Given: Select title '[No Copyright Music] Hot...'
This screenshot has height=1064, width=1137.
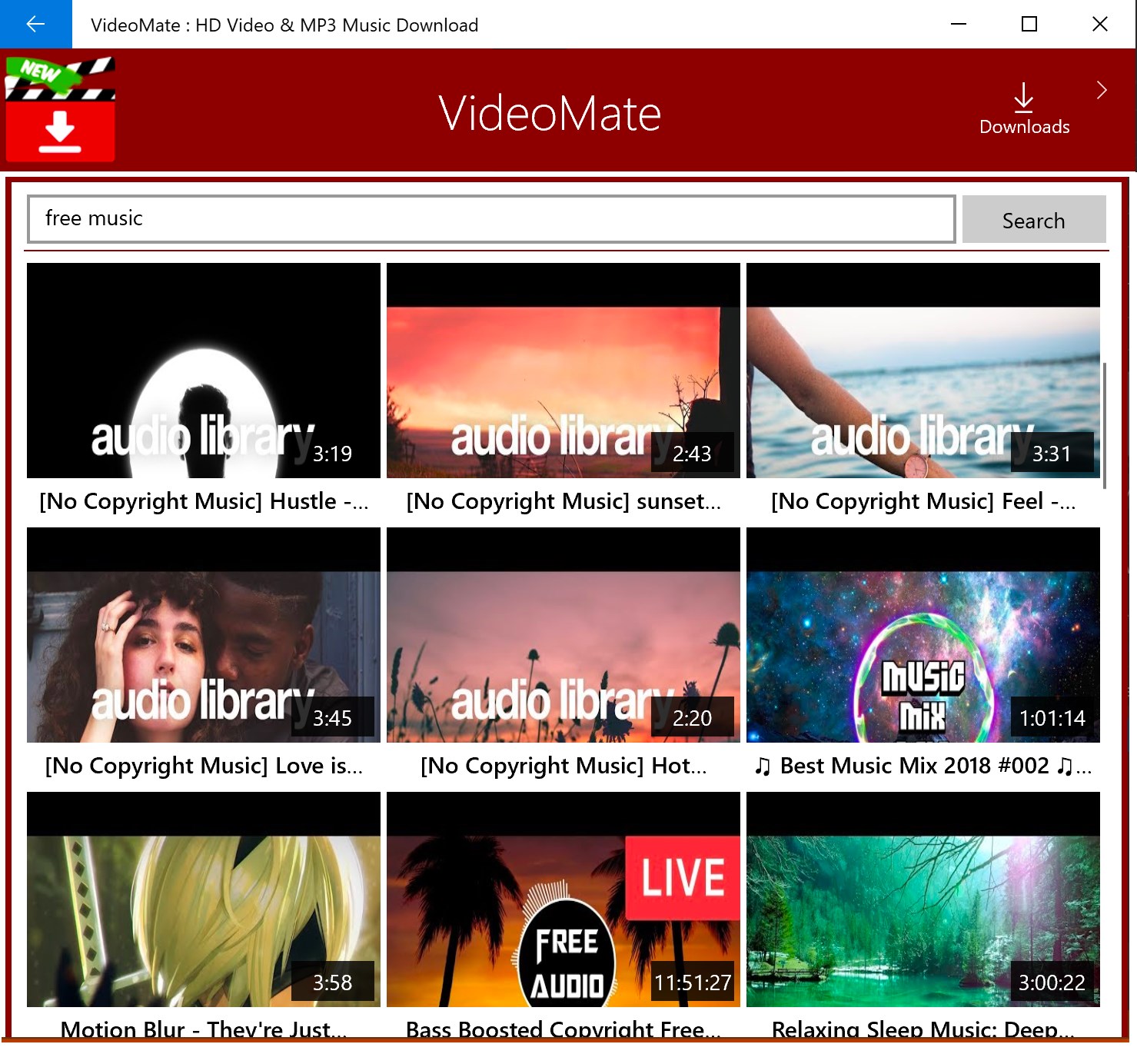Looking at the screenshot, I should coord(564,766).
